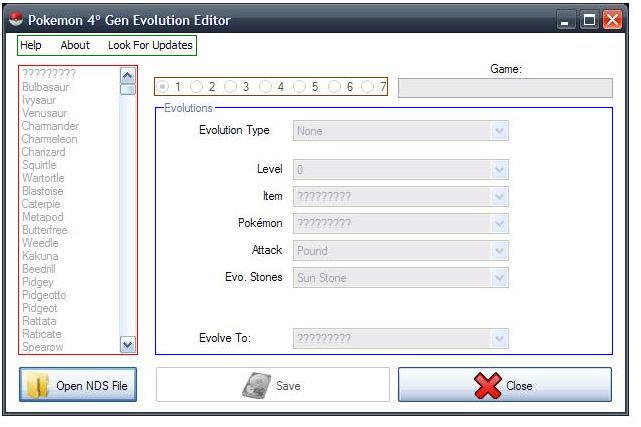641x427 pixels.
Task: Select Blastoise in the list
Action: point(43,191)
